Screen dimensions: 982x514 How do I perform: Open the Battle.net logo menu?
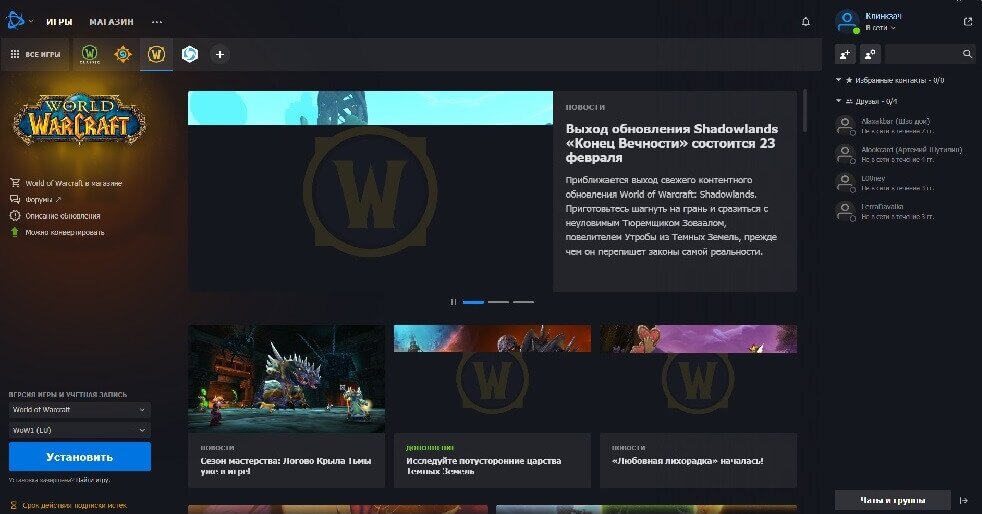point(15,21)
